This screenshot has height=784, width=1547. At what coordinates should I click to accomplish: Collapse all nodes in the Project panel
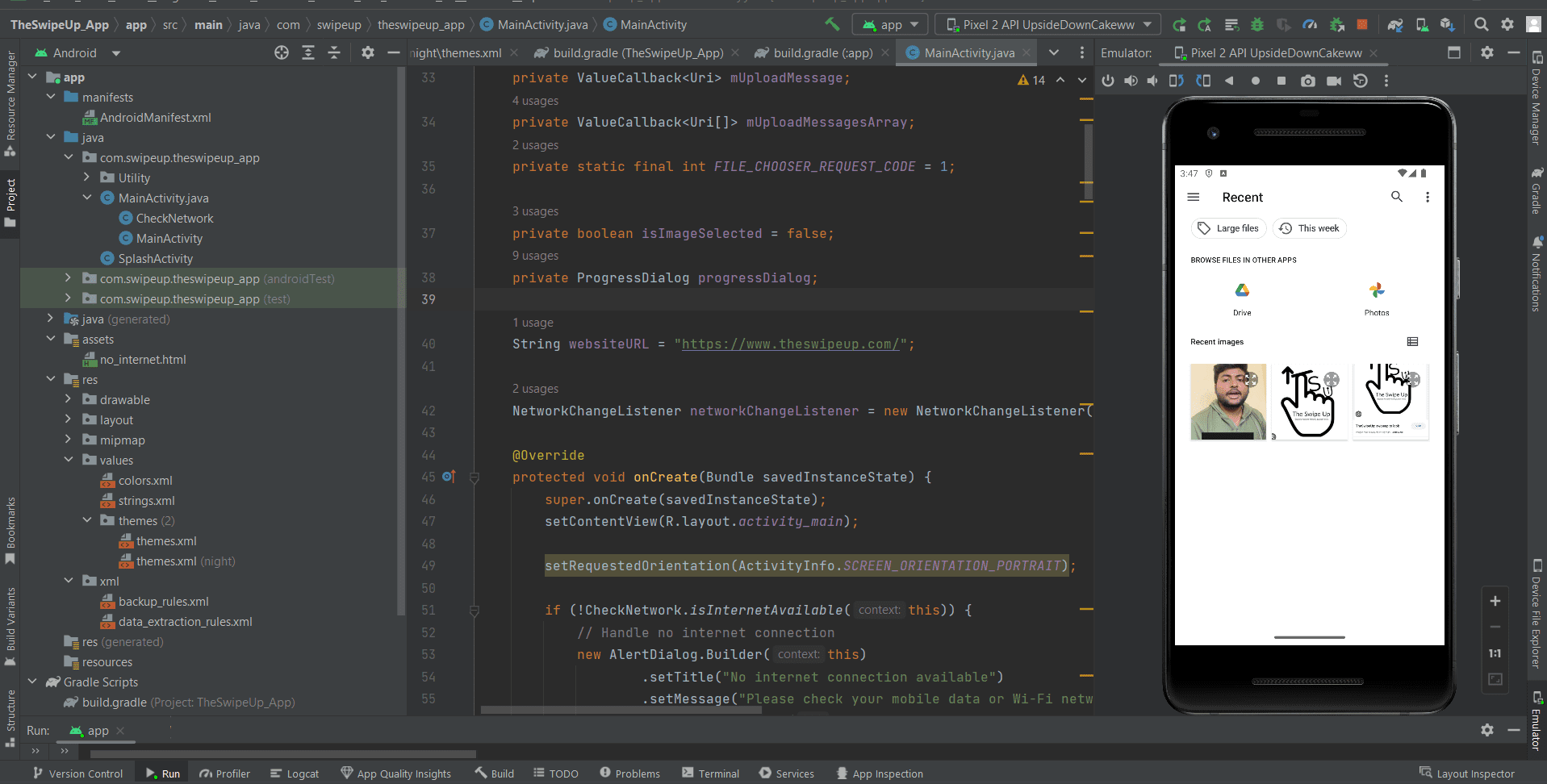point(334,52)
